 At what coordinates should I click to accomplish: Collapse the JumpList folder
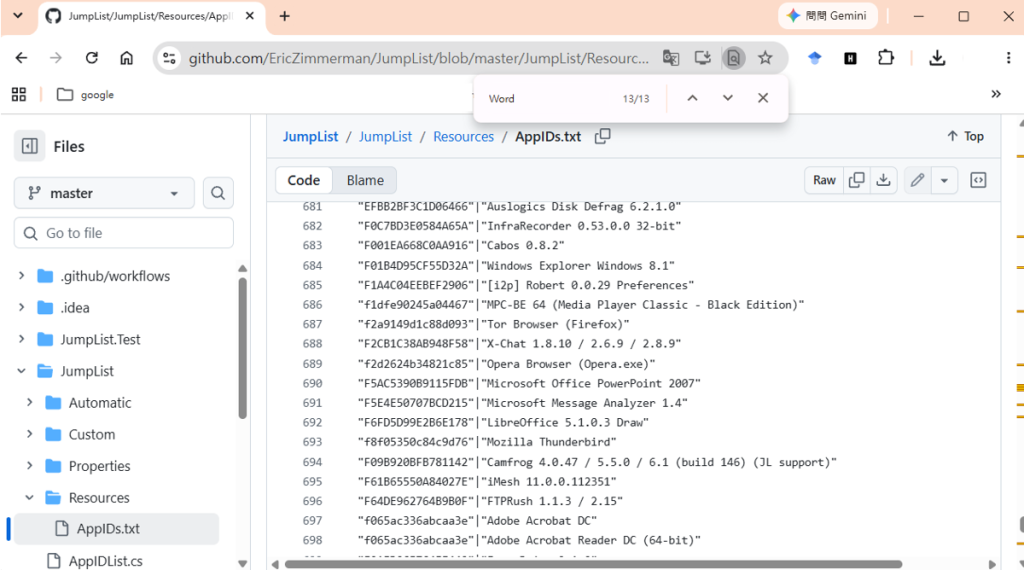click(x=22, y=371)
